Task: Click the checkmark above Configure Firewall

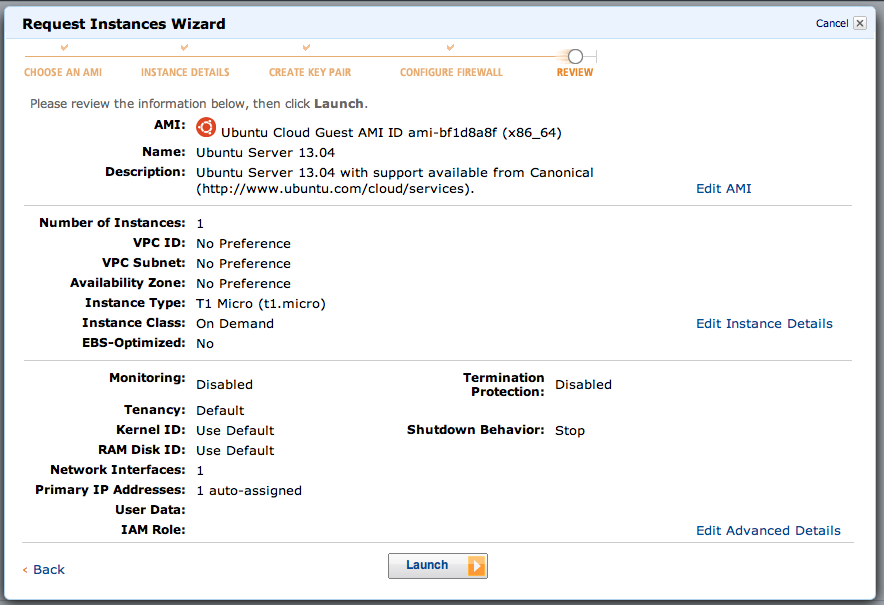Action: click(450, 47)
